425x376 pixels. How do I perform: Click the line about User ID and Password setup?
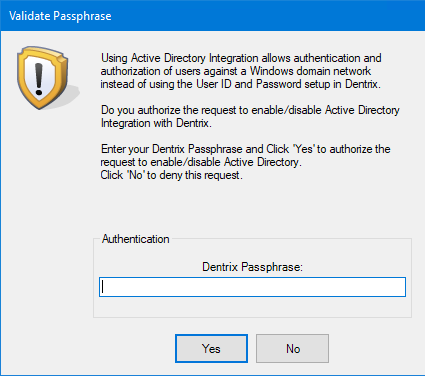coord(240,84)
